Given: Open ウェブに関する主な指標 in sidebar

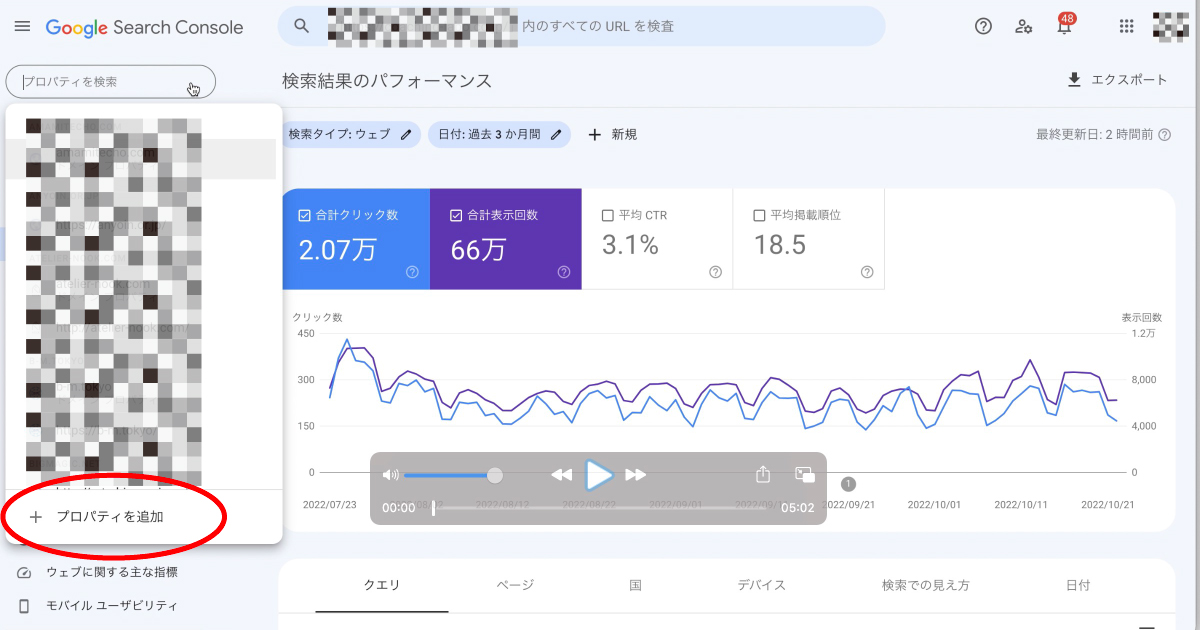Looking at the screenshot, I should [x=112, y=572].
